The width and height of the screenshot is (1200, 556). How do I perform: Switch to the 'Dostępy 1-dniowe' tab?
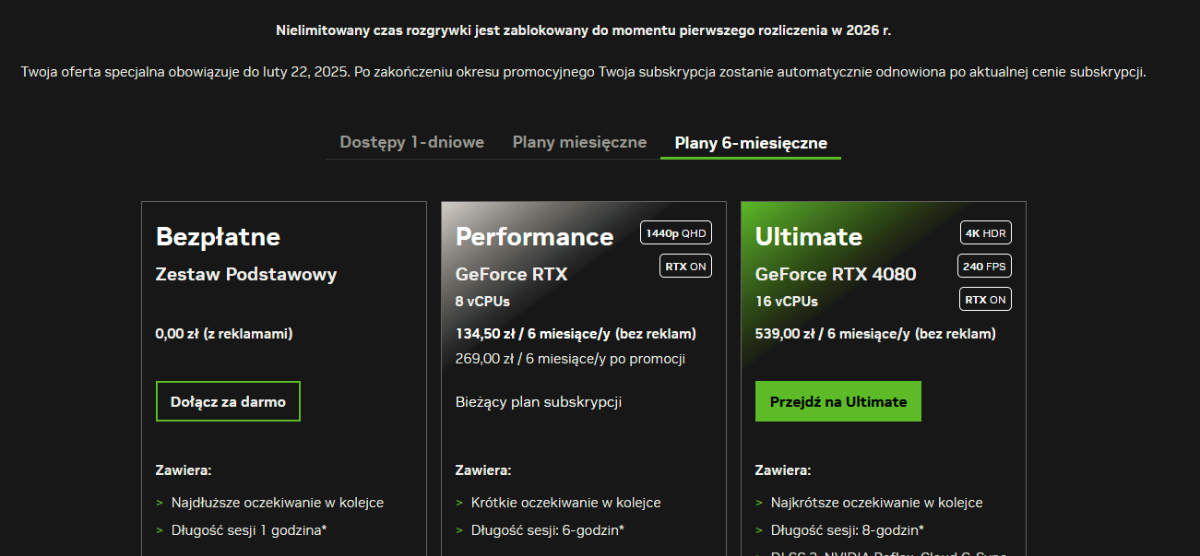pyautogui.click(x=411, y=142)
